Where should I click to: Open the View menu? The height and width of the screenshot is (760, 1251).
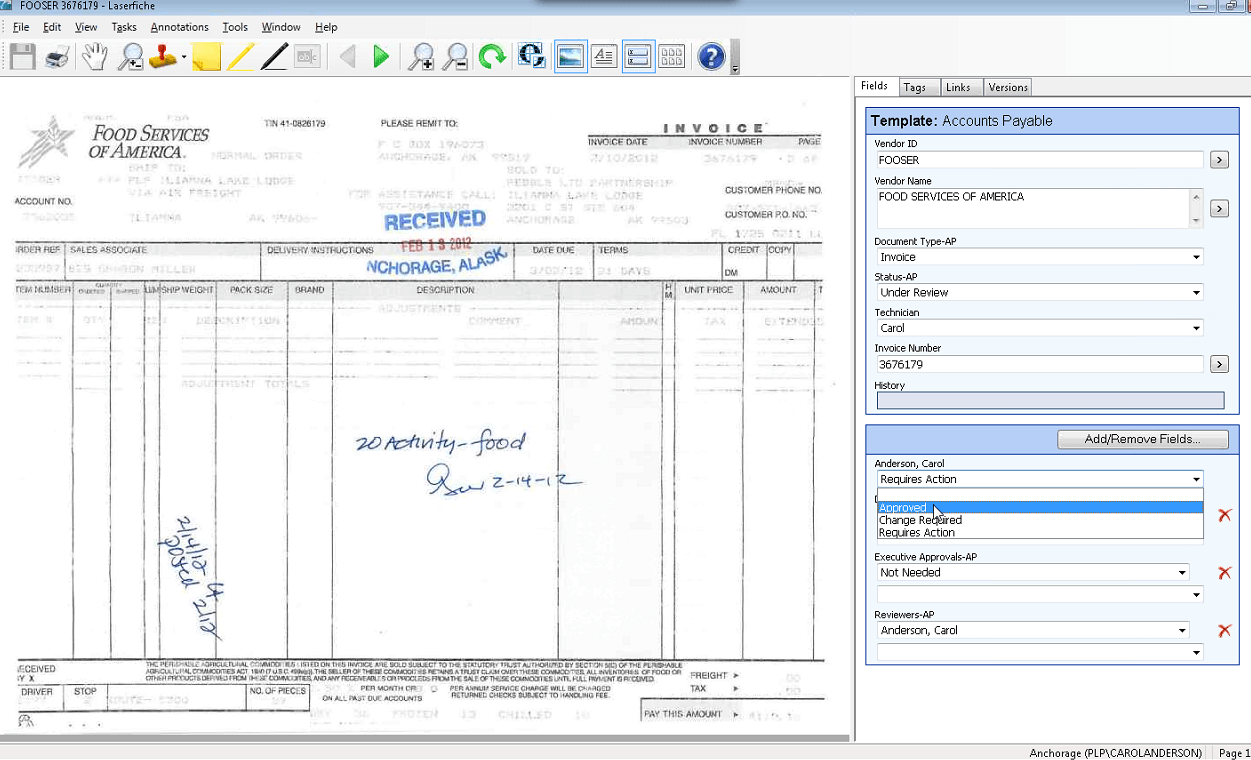tap(86, 27)
